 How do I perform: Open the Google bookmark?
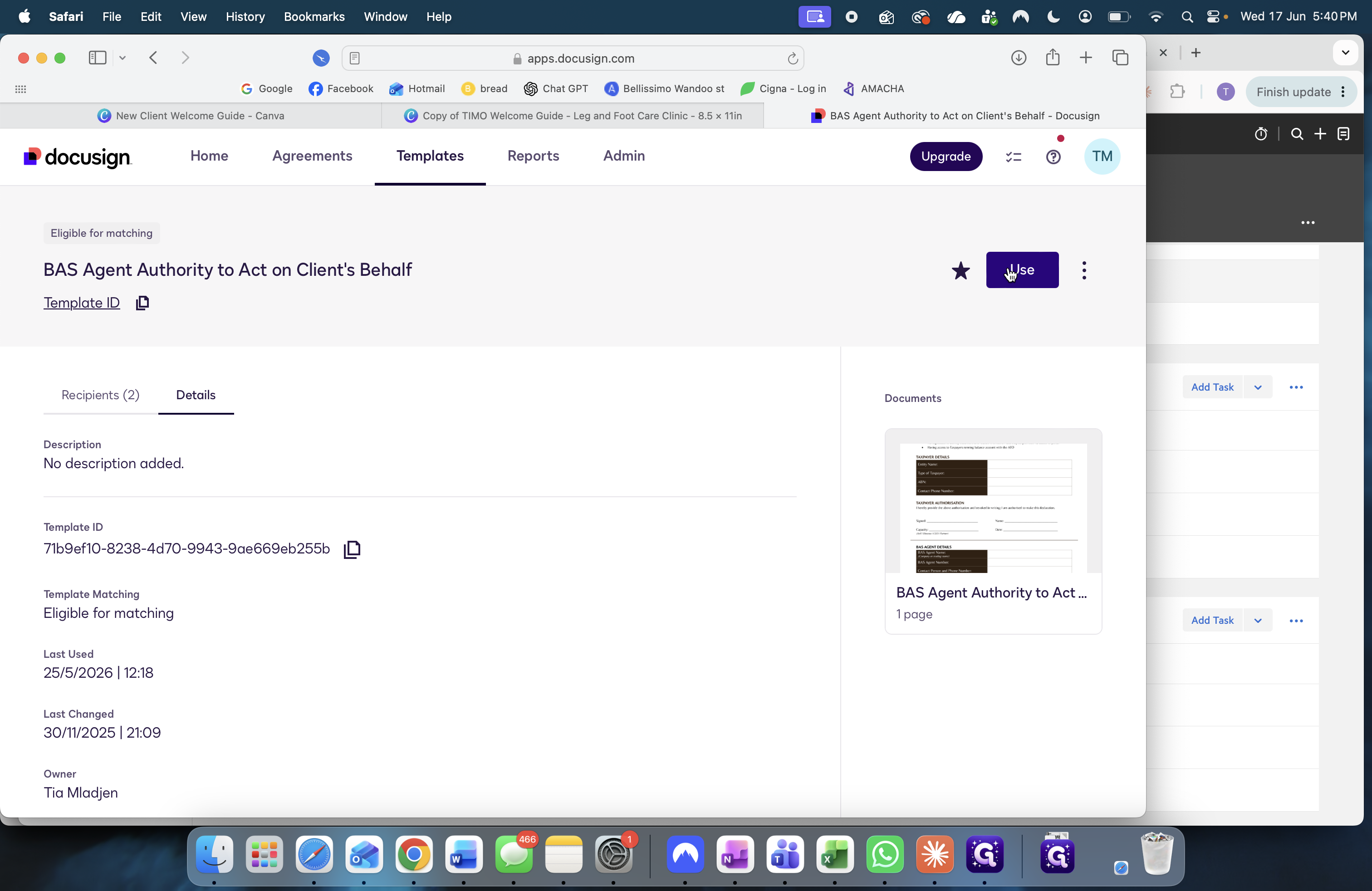click(x=267, y=89)
